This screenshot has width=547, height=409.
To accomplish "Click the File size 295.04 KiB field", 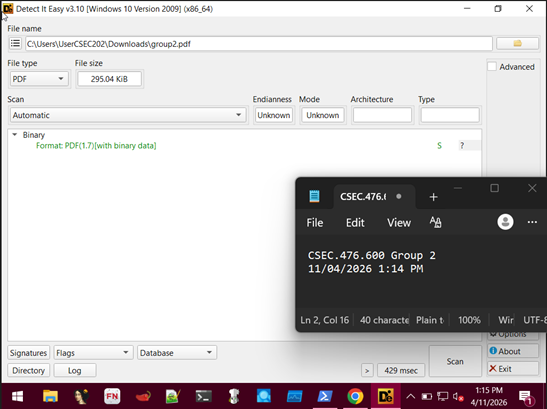I will tap(109, 79).
